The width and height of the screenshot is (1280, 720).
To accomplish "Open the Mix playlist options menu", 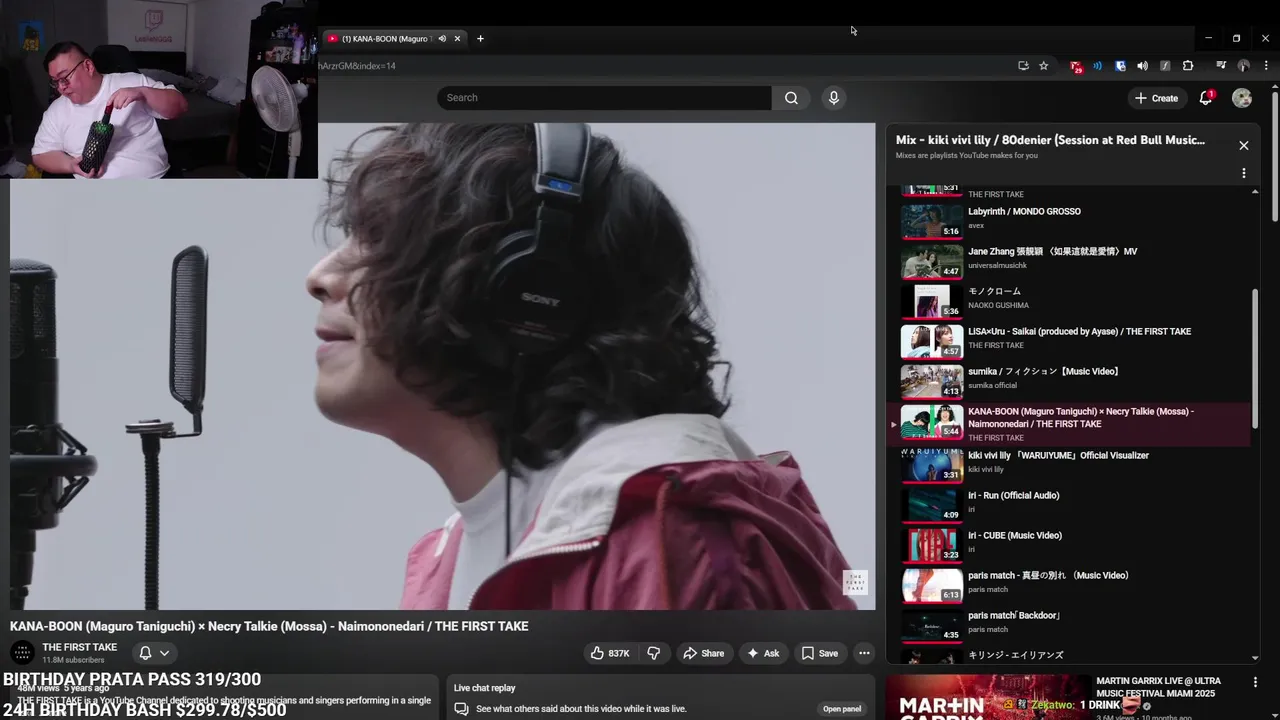I will pos(1244,173).
